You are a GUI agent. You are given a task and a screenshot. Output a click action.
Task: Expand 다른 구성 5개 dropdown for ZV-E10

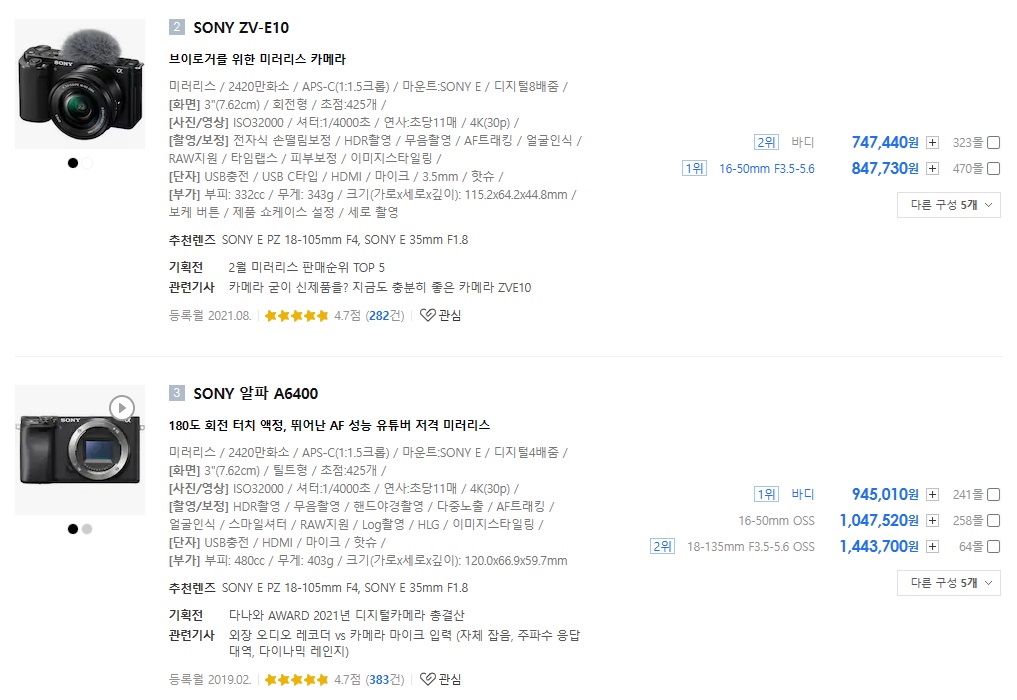pyautogui.click(x=948, y=205)
